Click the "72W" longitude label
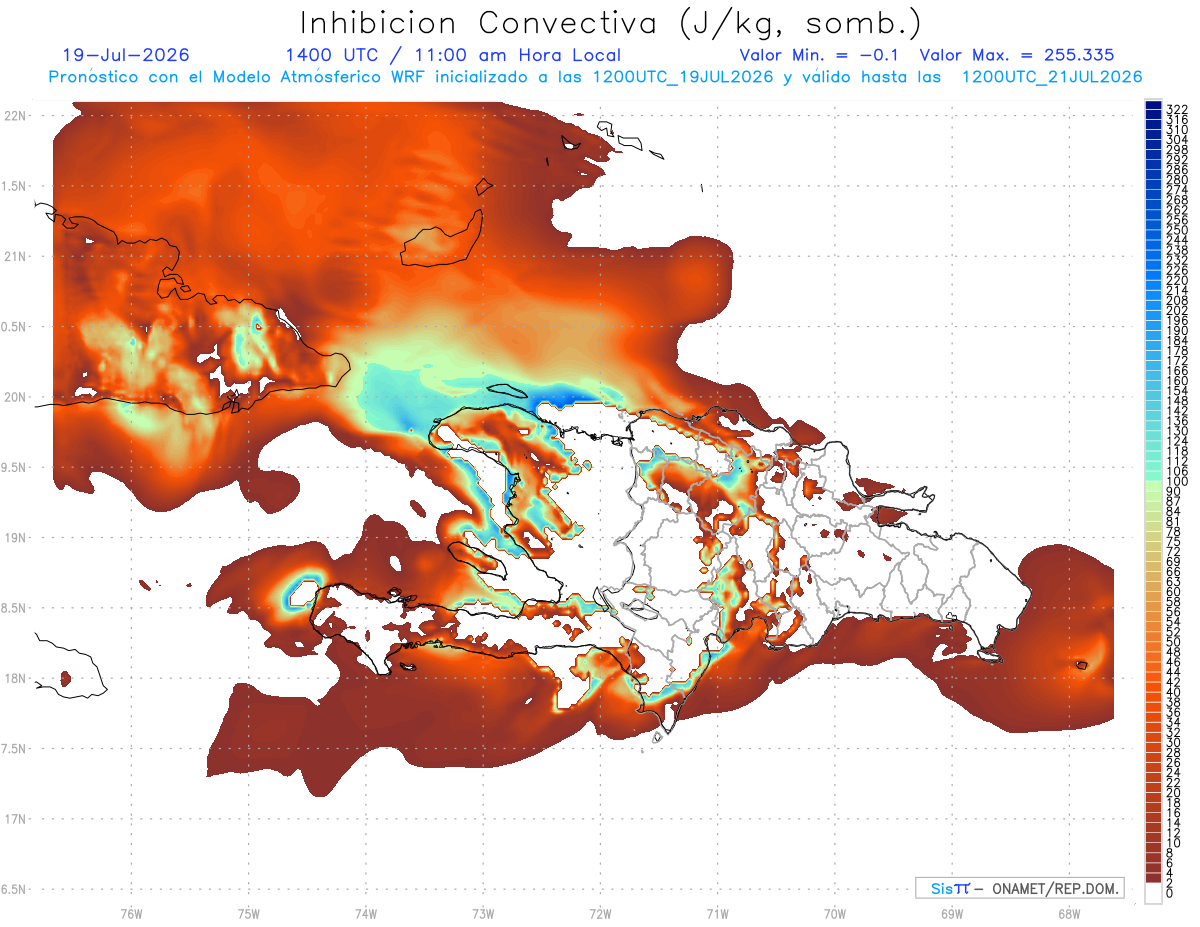Viewport: 1200px width, 927px height. pos(600,913)
